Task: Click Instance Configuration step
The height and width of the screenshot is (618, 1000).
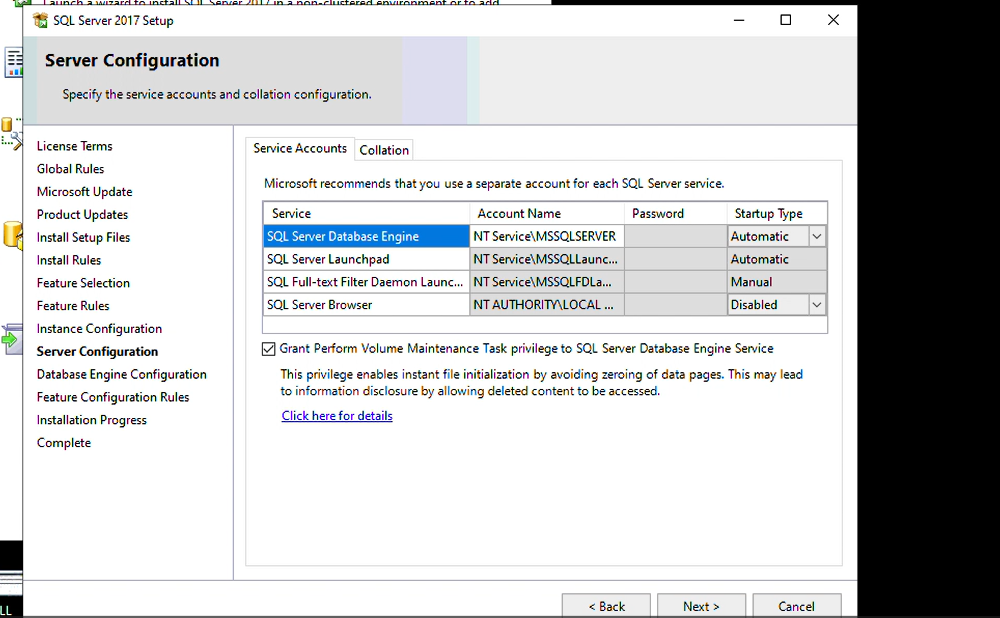Action: click(99, 329)
